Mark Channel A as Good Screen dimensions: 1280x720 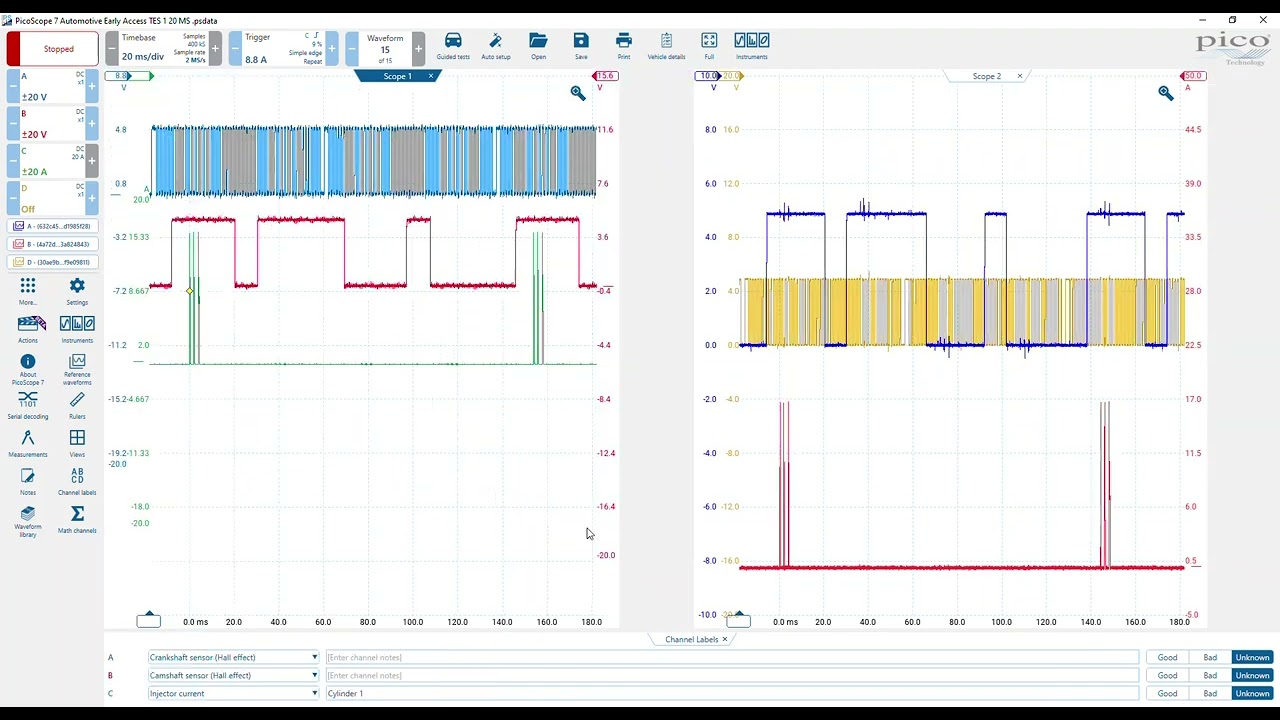(x=1167, y=657)
